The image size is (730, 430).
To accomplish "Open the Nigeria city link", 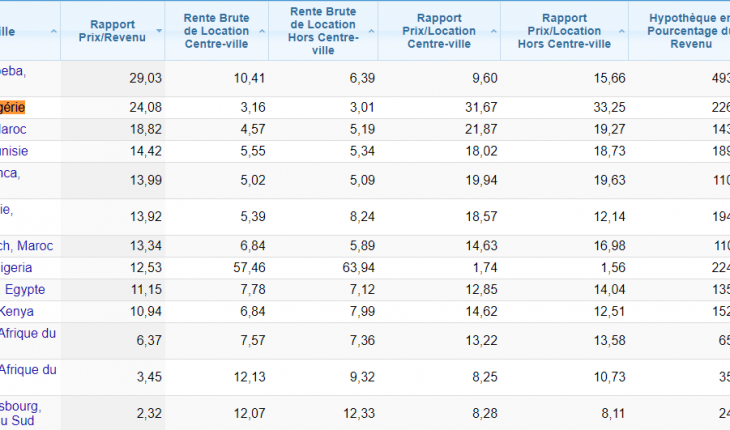I will 16,268.
